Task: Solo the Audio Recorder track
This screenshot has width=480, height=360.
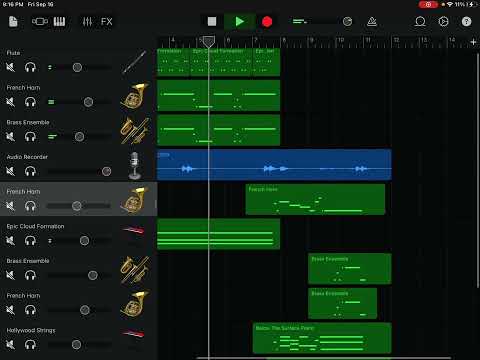Action: pos(30,171)
